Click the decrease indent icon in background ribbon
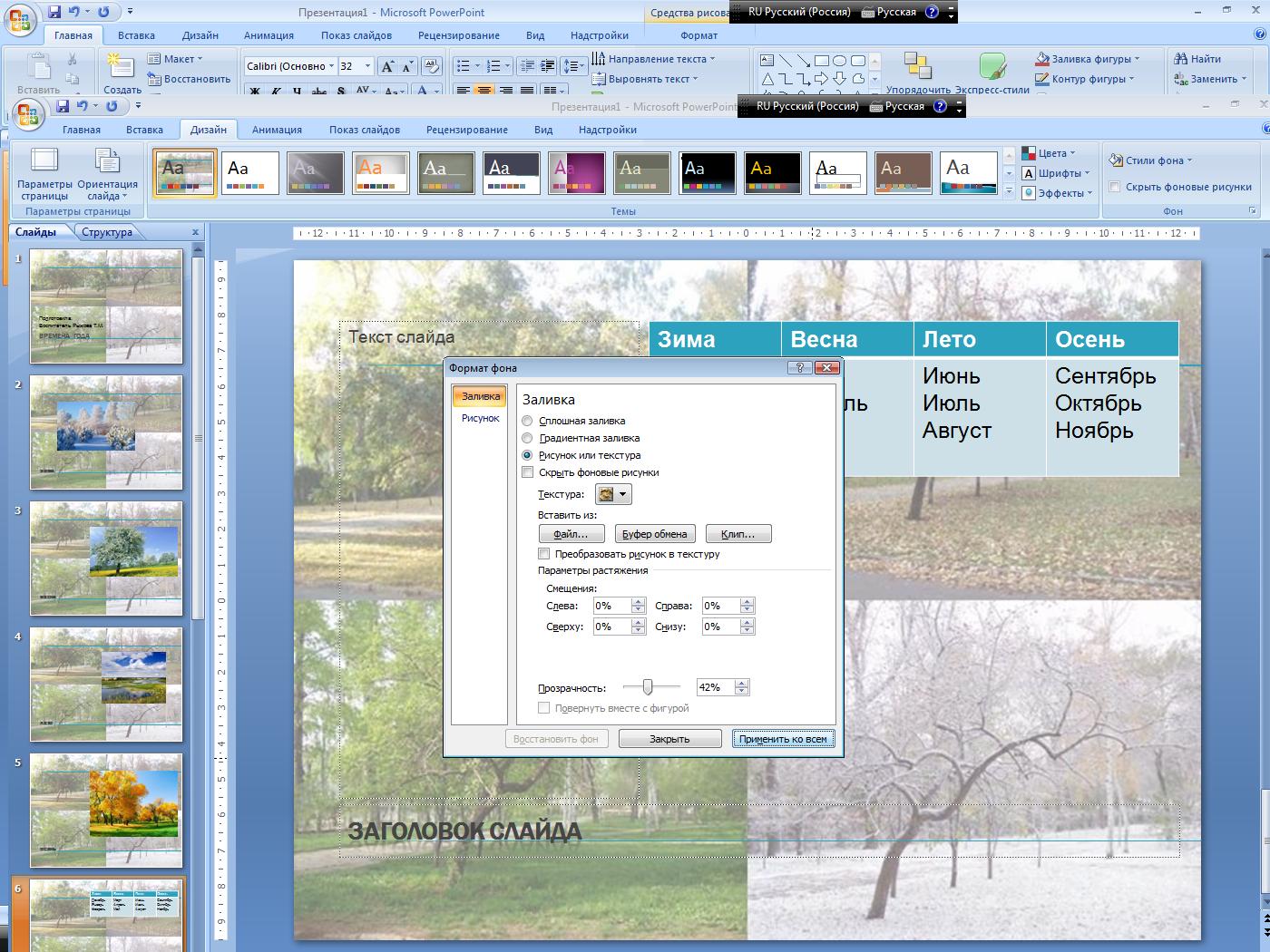The height and width of the screenshot is (952, 1270). tap(527, 66)
